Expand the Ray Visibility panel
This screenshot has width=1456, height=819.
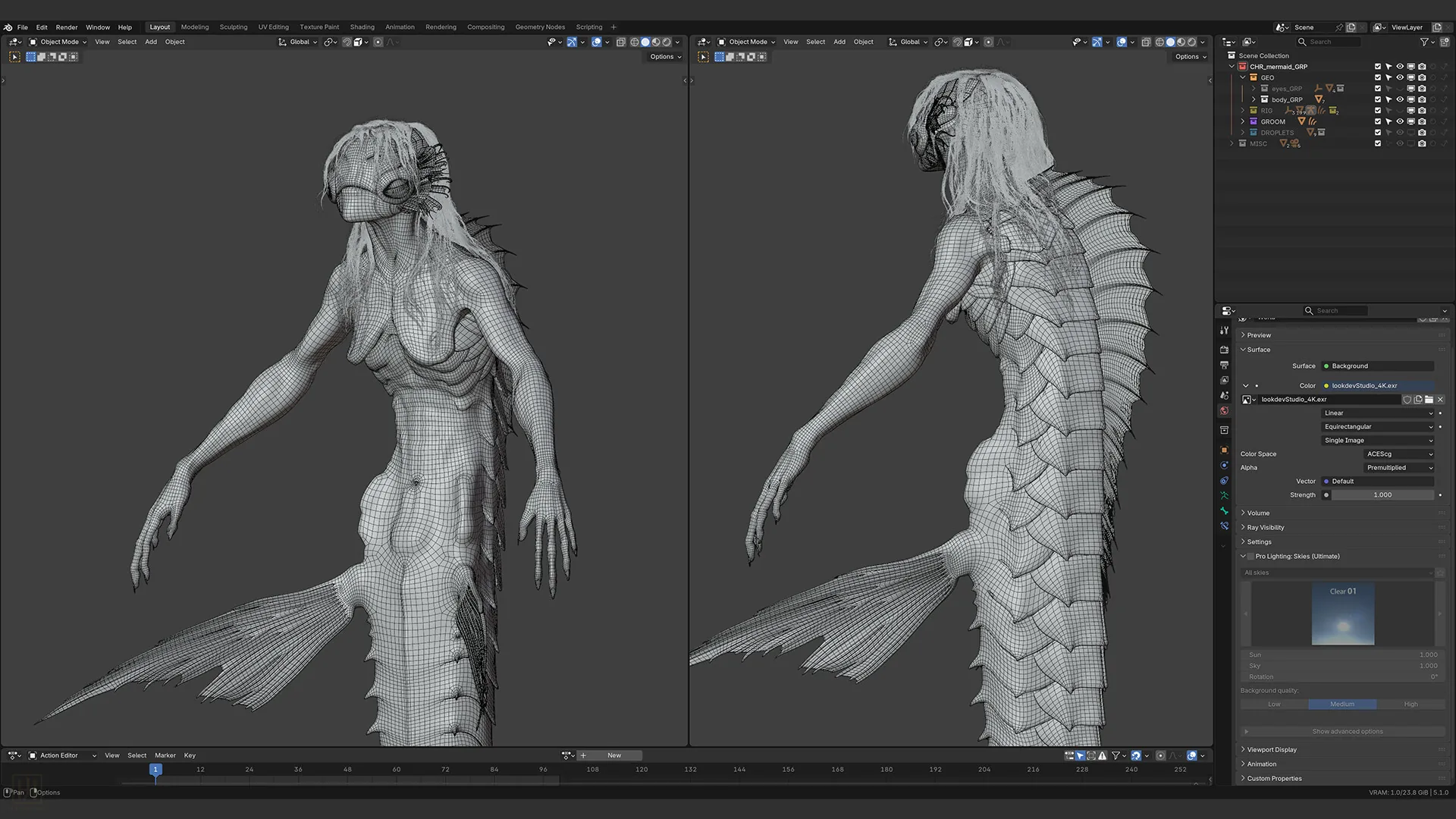[x=1266, y=527]
